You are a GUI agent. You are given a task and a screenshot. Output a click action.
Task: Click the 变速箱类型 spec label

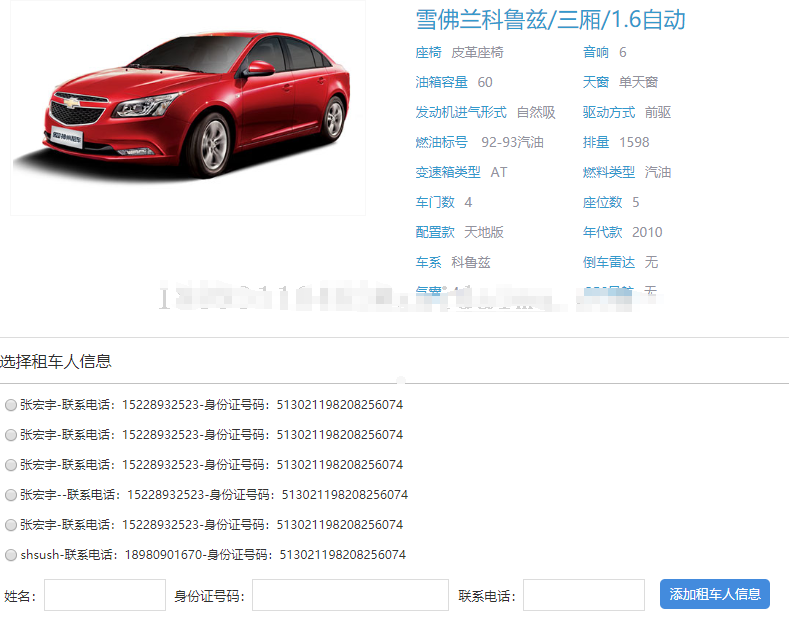coord(448,172)
